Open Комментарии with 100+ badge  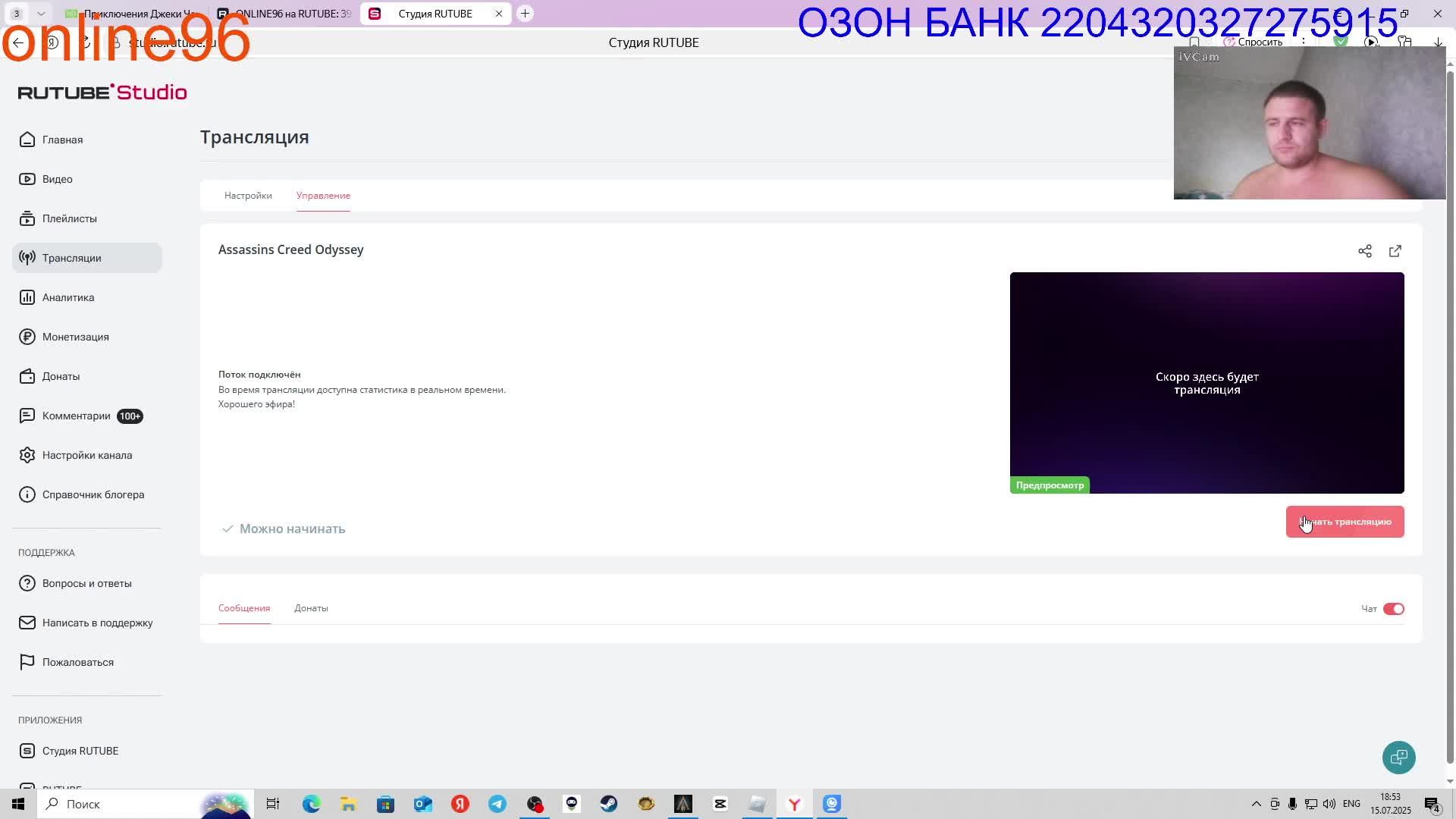click(77, 416)
